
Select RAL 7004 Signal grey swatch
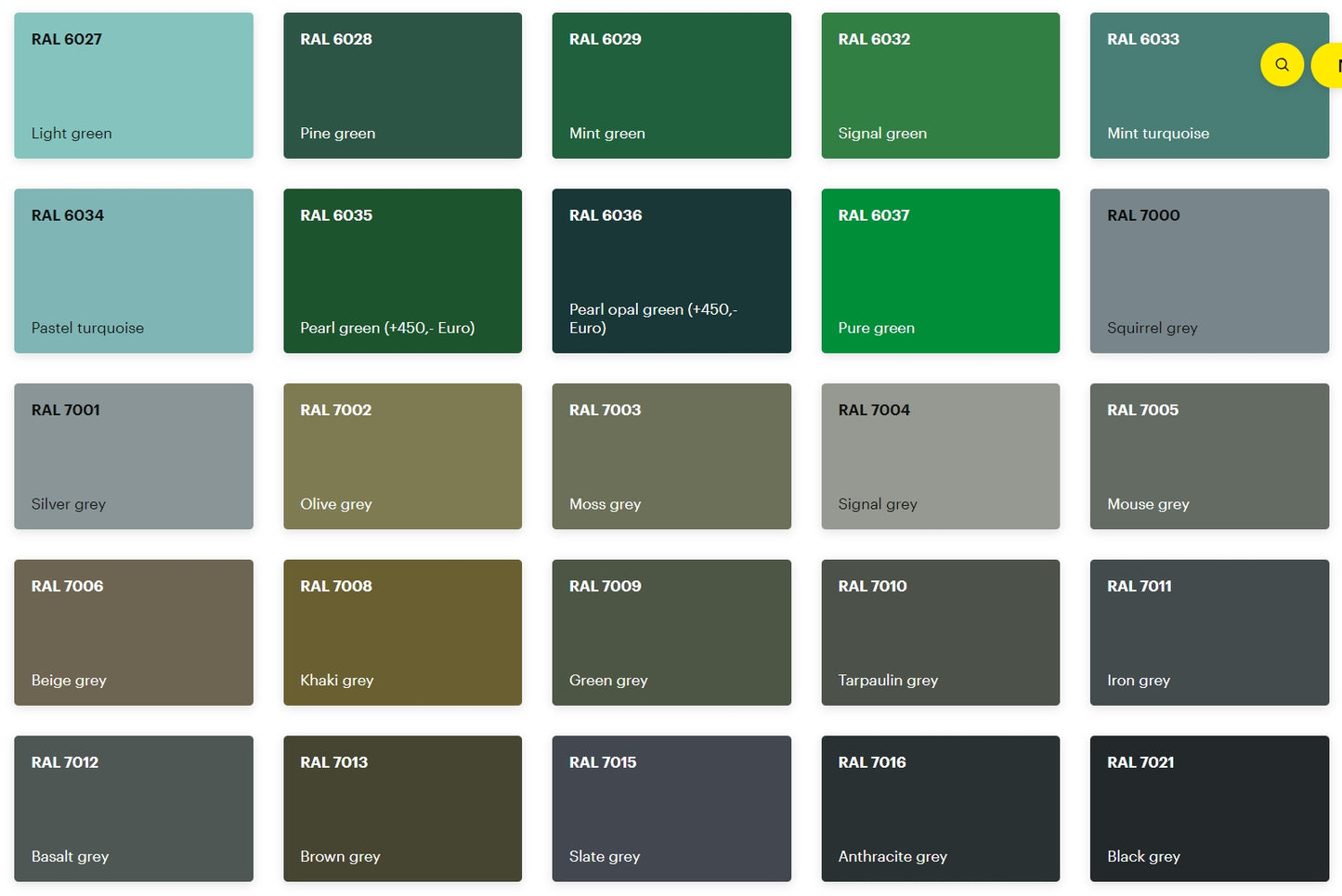[x=940, y=457]
